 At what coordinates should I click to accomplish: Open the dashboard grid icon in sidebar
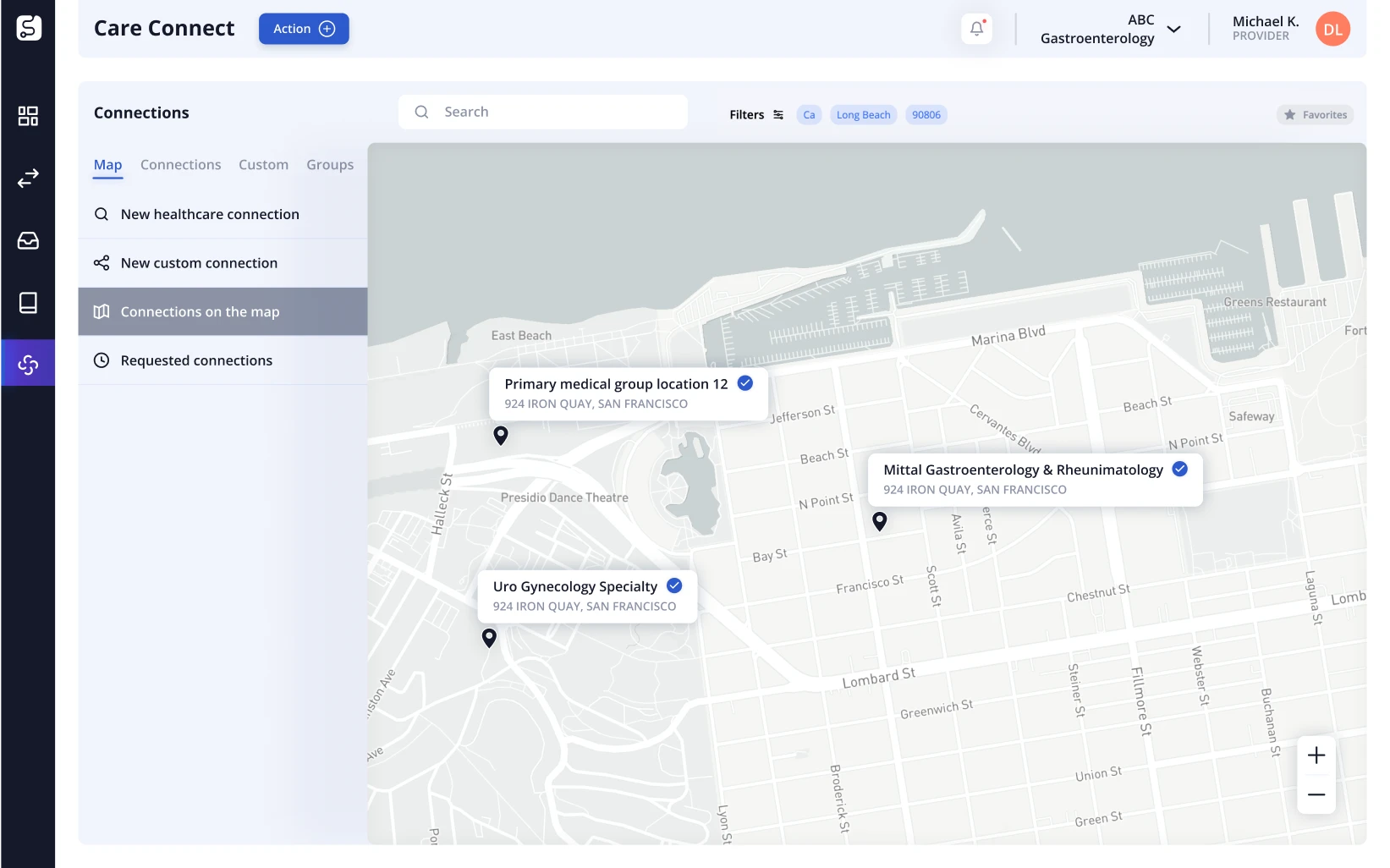(28, 116)
